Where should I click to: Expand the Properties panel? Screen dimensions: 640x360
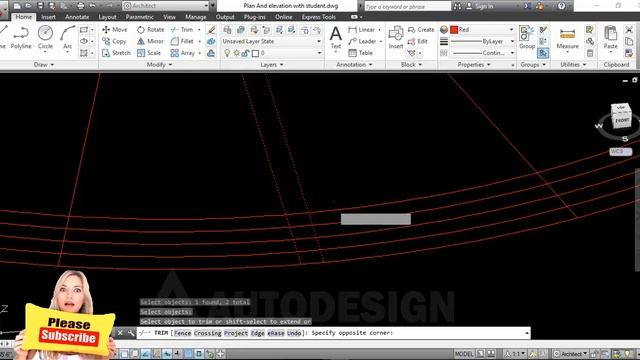[x=474, y=64]
